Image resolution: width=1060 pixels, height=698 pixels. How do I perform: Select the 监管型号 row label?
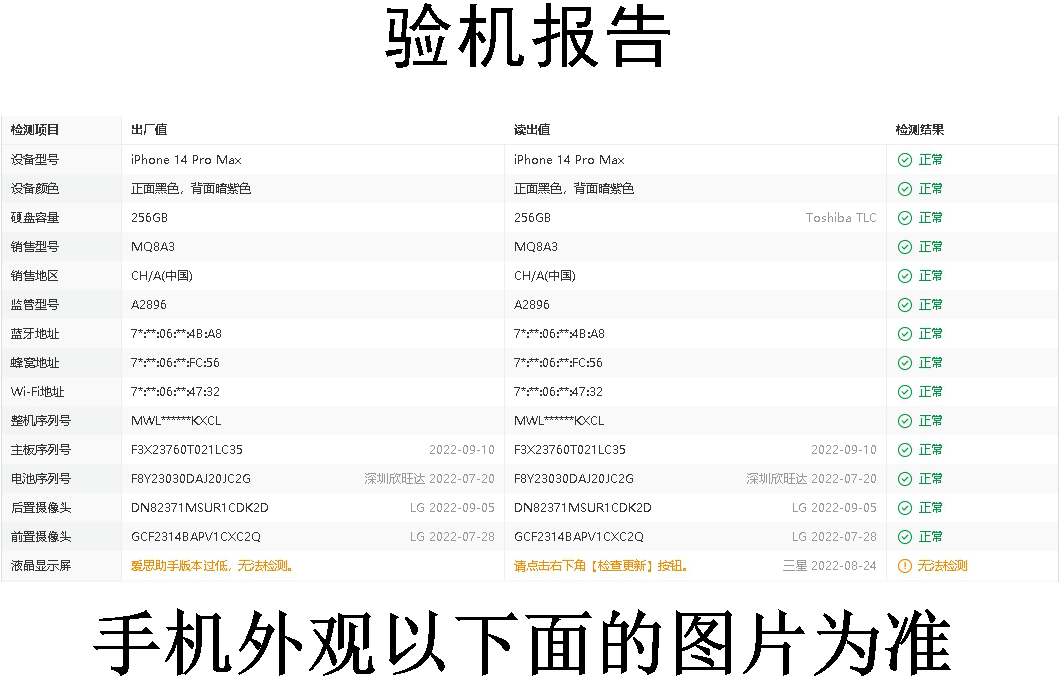point(35,305)
